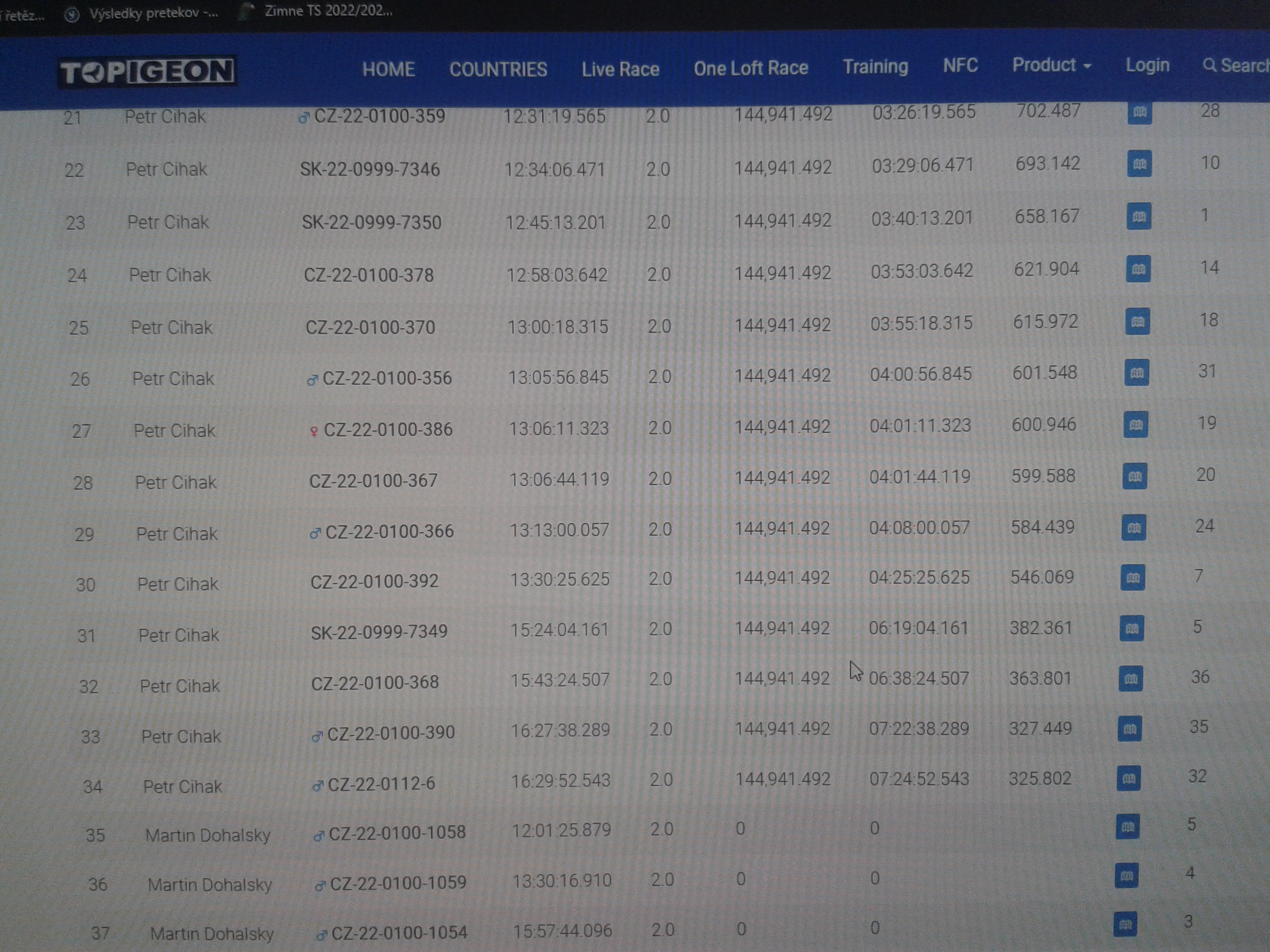Viewport: 1270px width, 952px height.
Task: Expand the Product dropdown menu
Action: pyautogui.click(x=1051, y=65)
